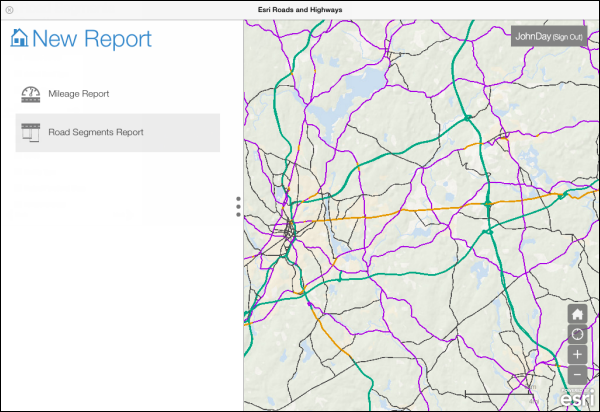
Task: Activate the locate/compass map button
Action: click(577, 334)
